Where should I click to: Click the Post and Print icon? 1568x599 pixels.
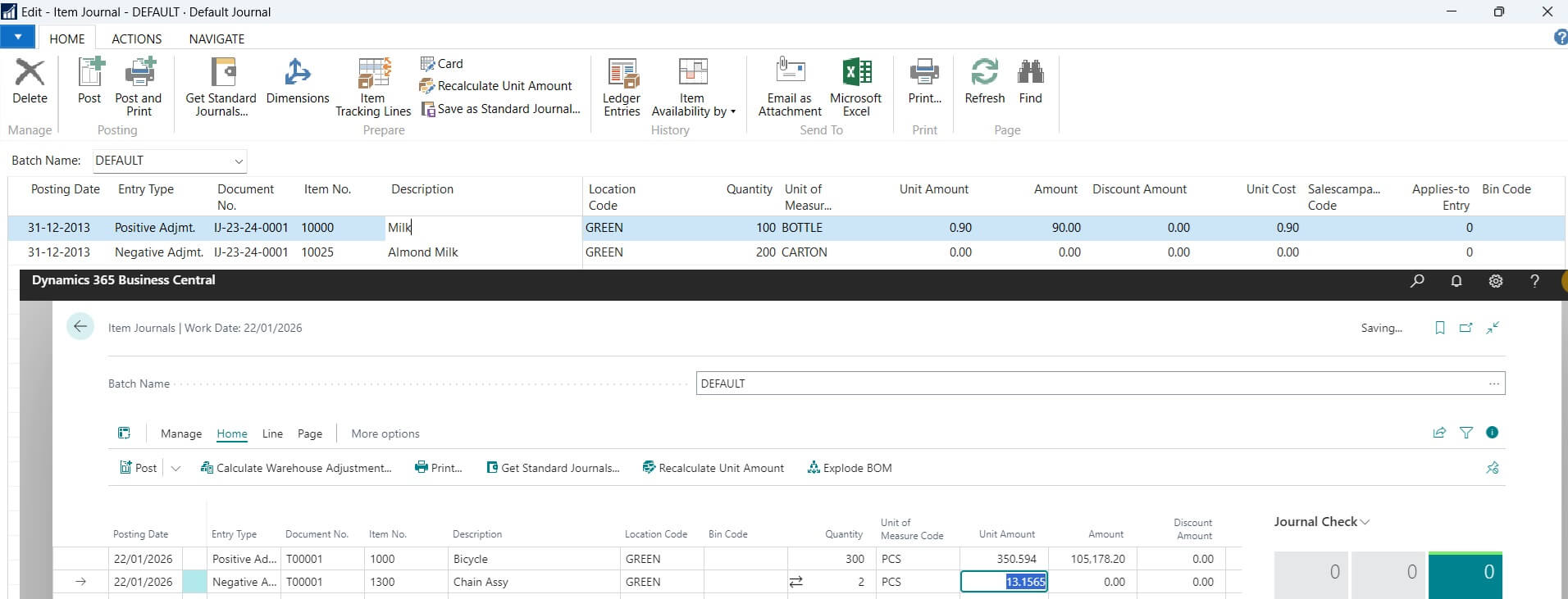(139, 74)
